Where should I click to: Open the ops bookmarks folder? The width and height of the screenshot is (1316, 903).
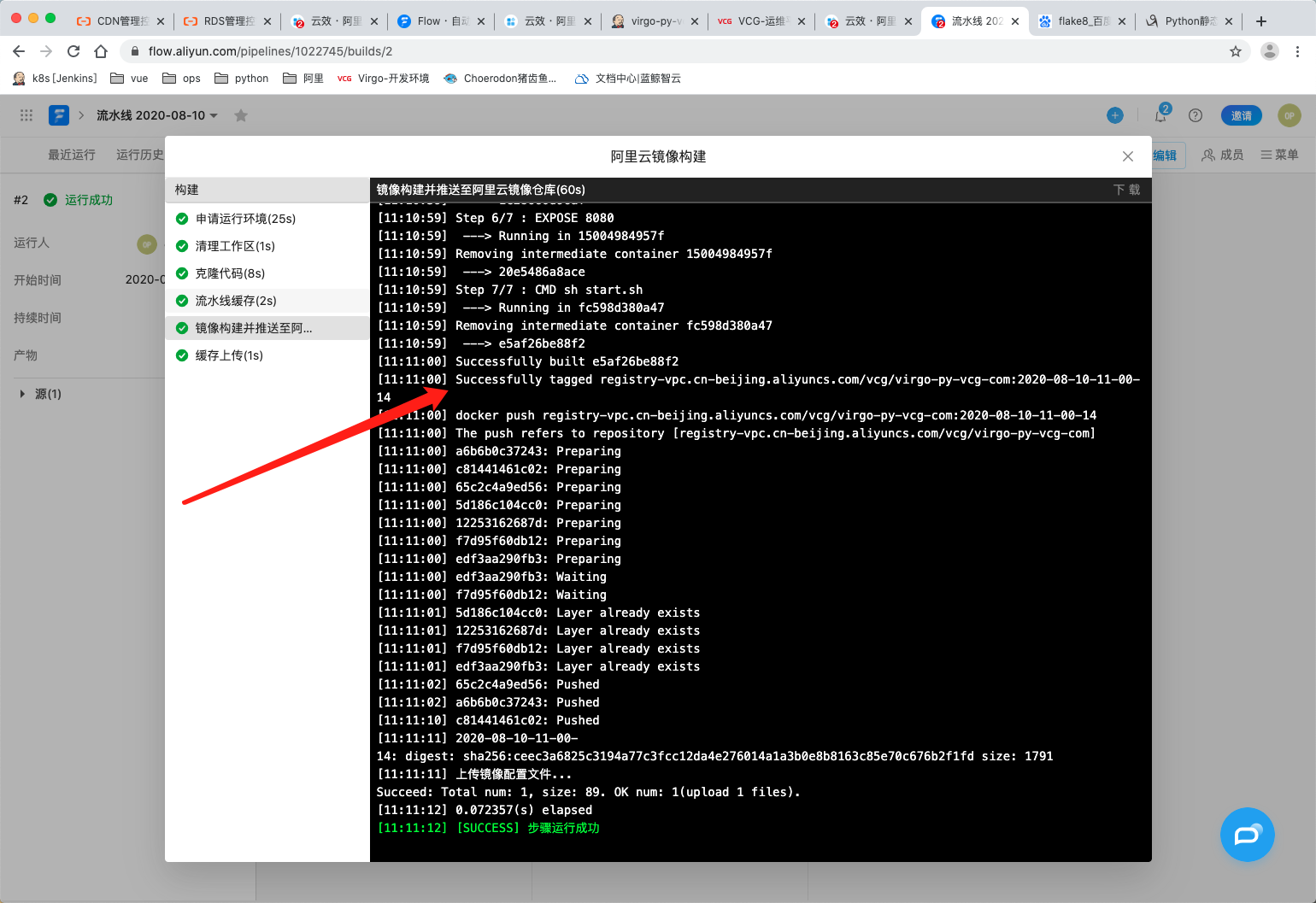[x=181, y=79]
